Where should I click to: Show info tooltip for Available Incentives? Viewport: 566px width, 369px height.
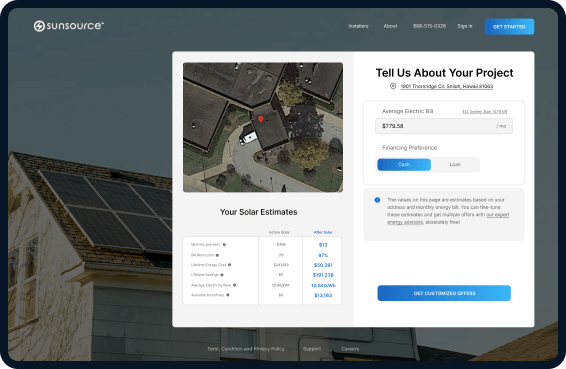click(228, 295)
